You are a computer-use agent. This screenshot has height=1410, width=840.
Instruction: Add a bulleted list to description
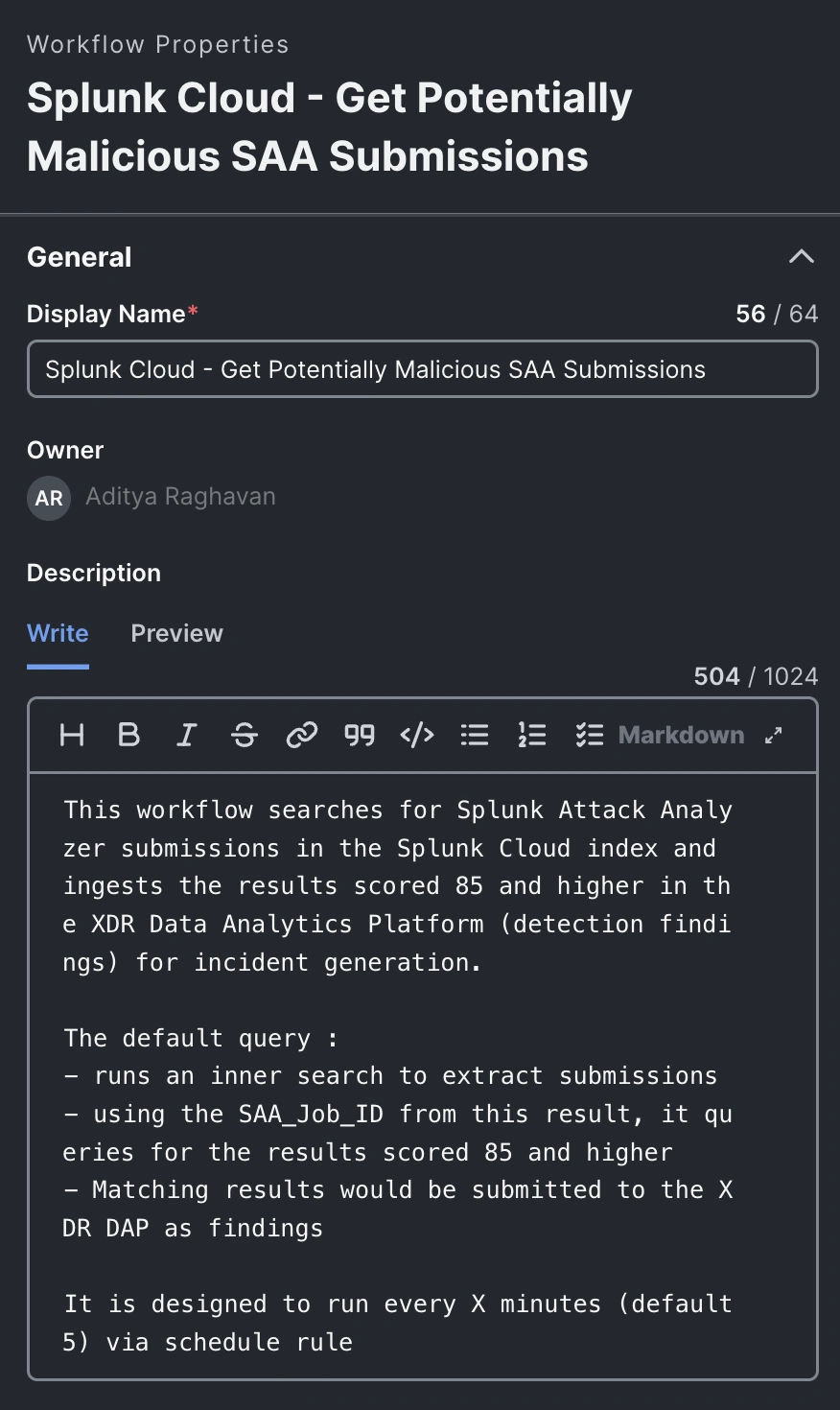pos(475,736)
